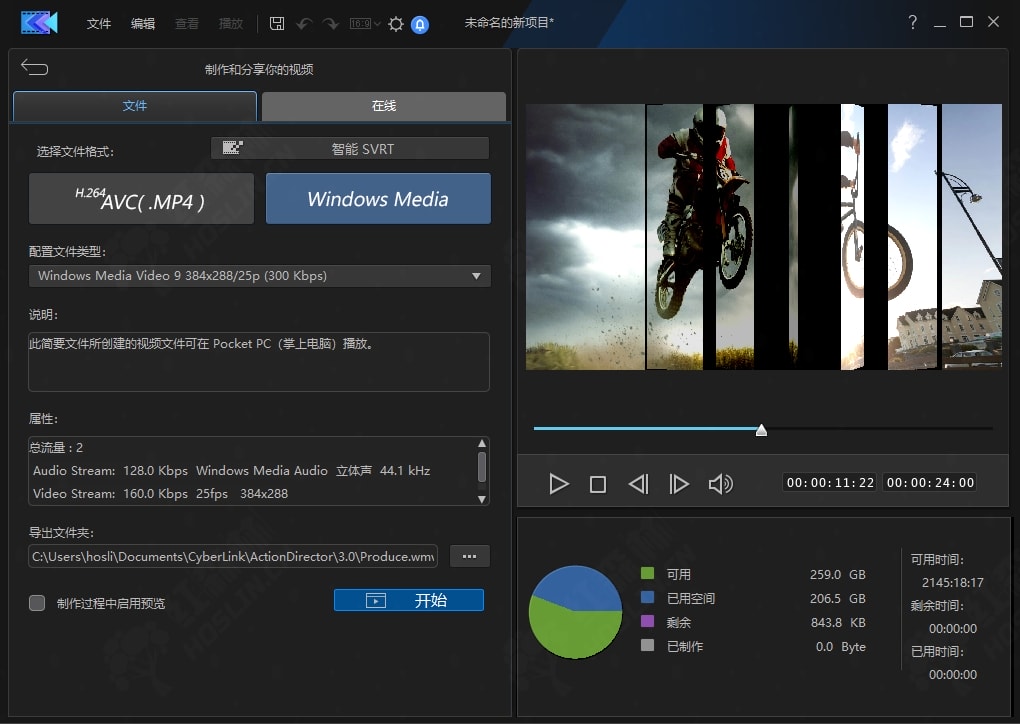Click the 开始 start button
This screenshot has width=1020, height=724.
pos(408,600)
